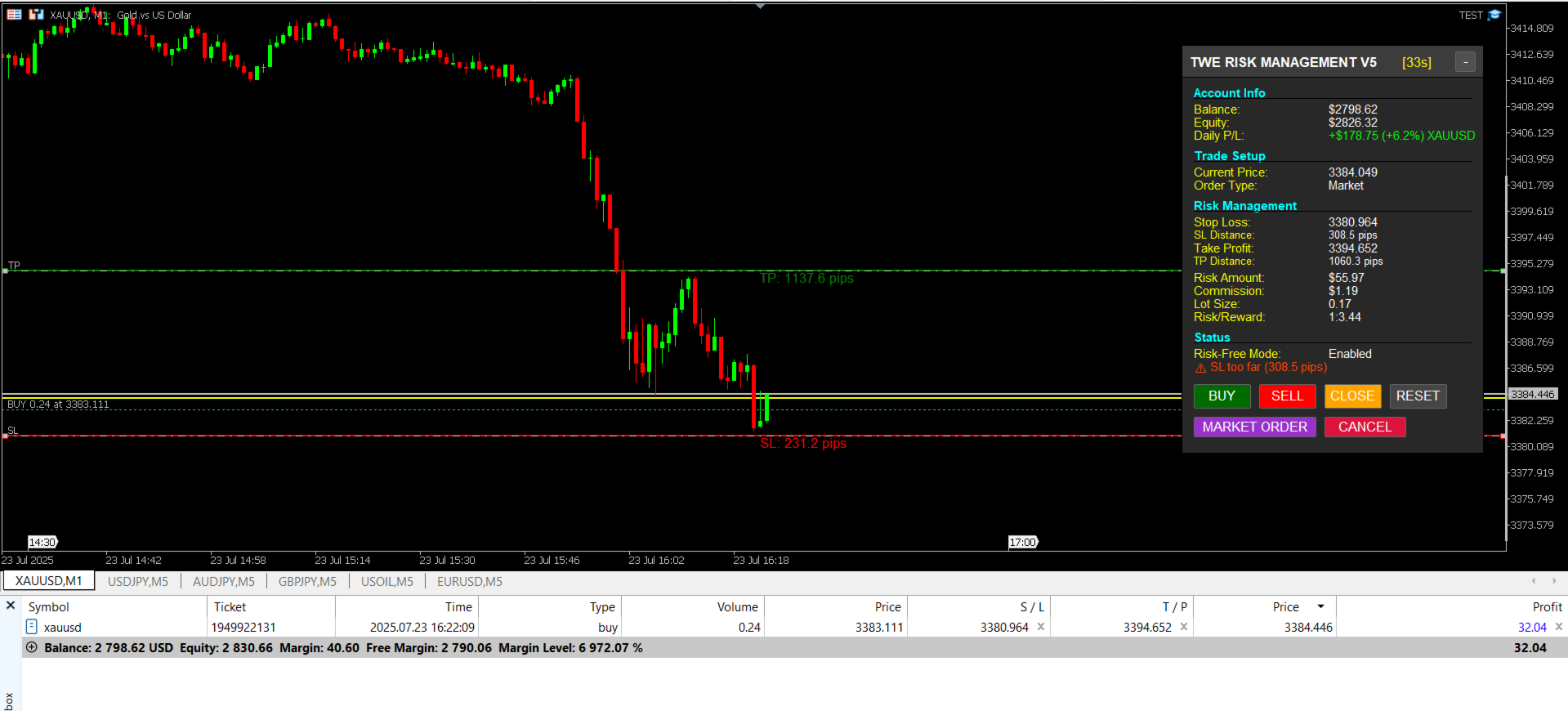Expand the Balance summary row plus icon
Screen dimensions: 1568x711
pos(32,647)
